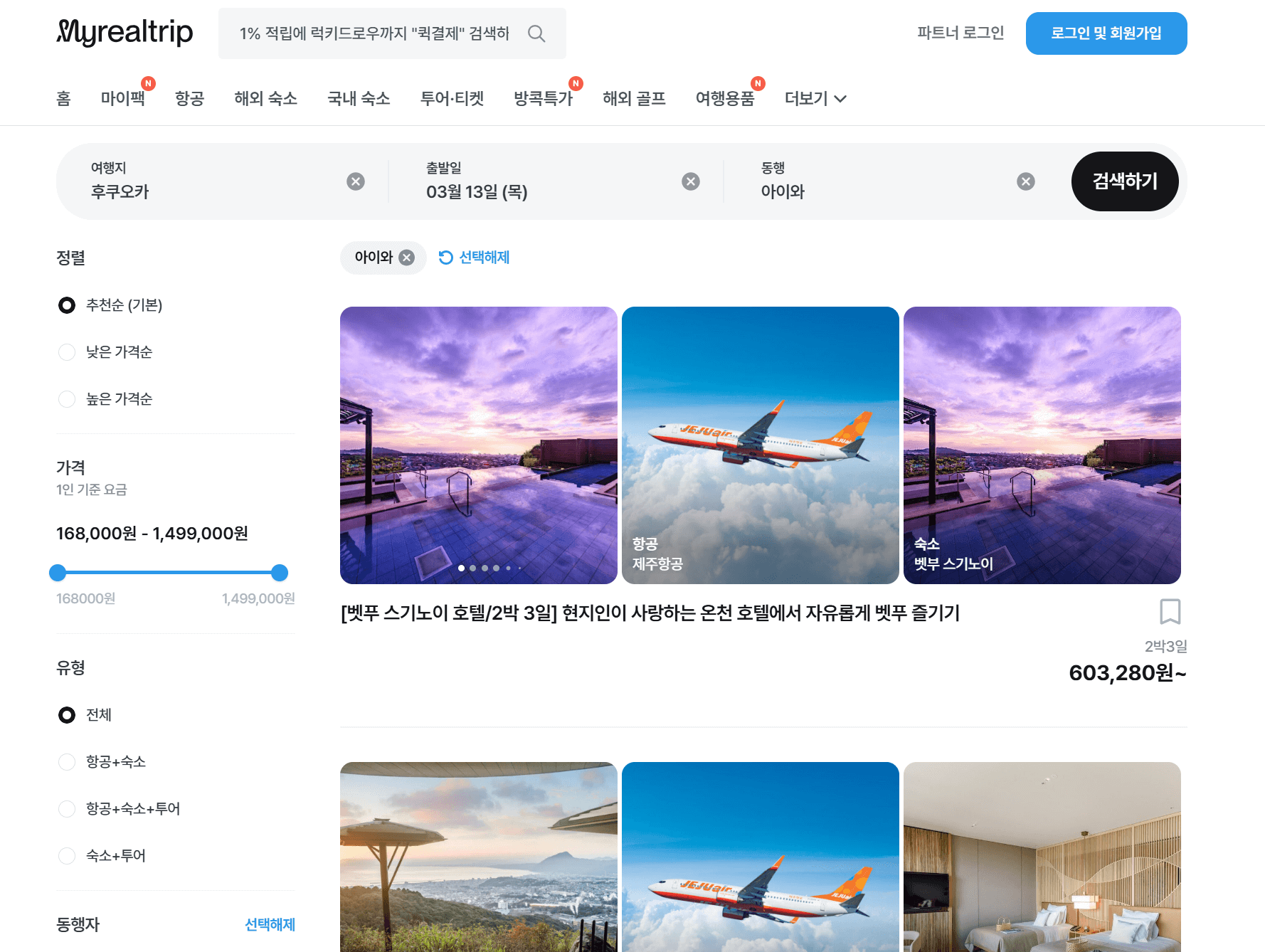
Task: Clear the 아이와 companion field with X
Action: pyautogui.click(x=1025, y=181)
